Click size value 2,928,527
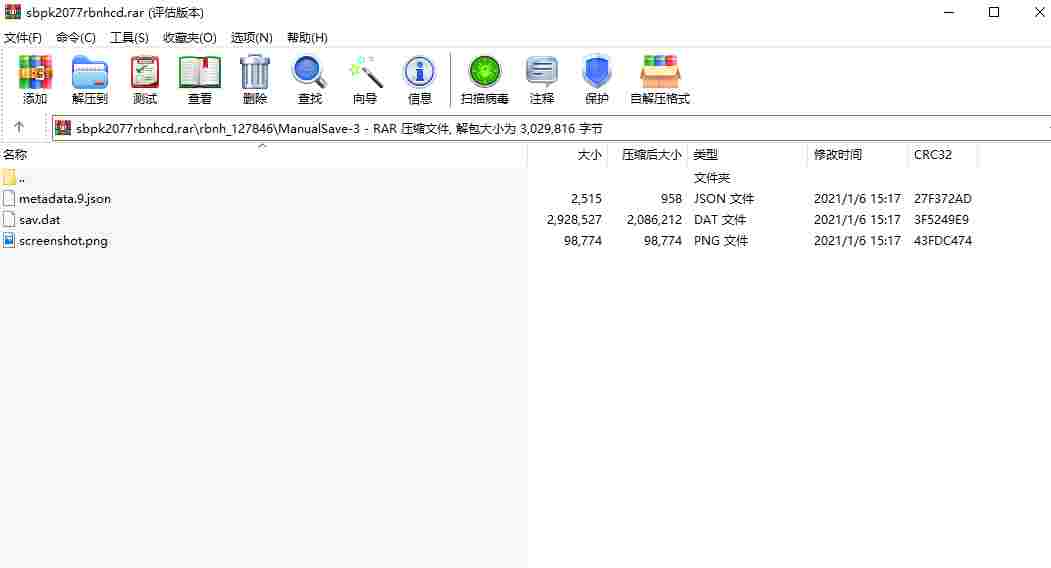 (x=574, y=219)
